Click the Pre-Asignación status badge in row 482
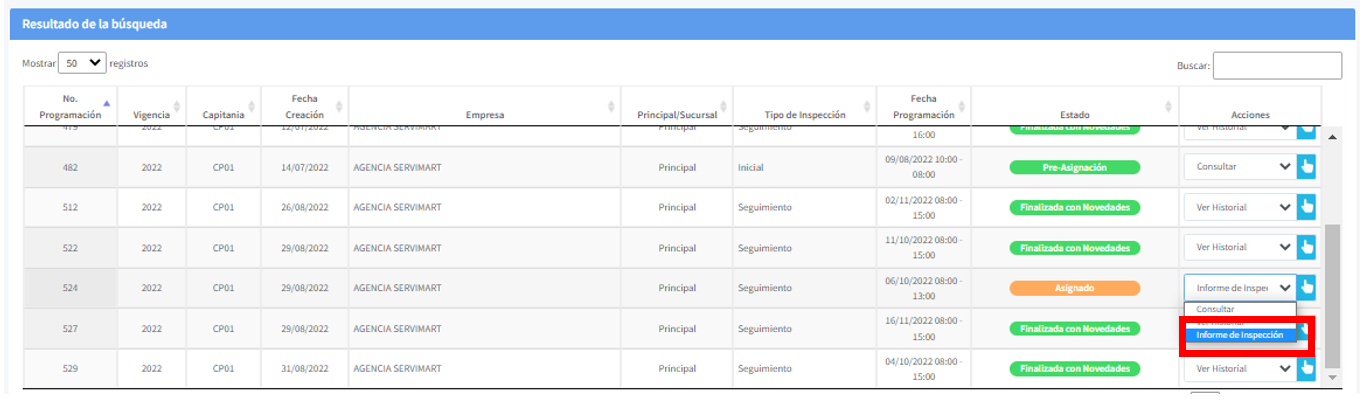The image size is (1364, 406). [x=1074, y=167]
